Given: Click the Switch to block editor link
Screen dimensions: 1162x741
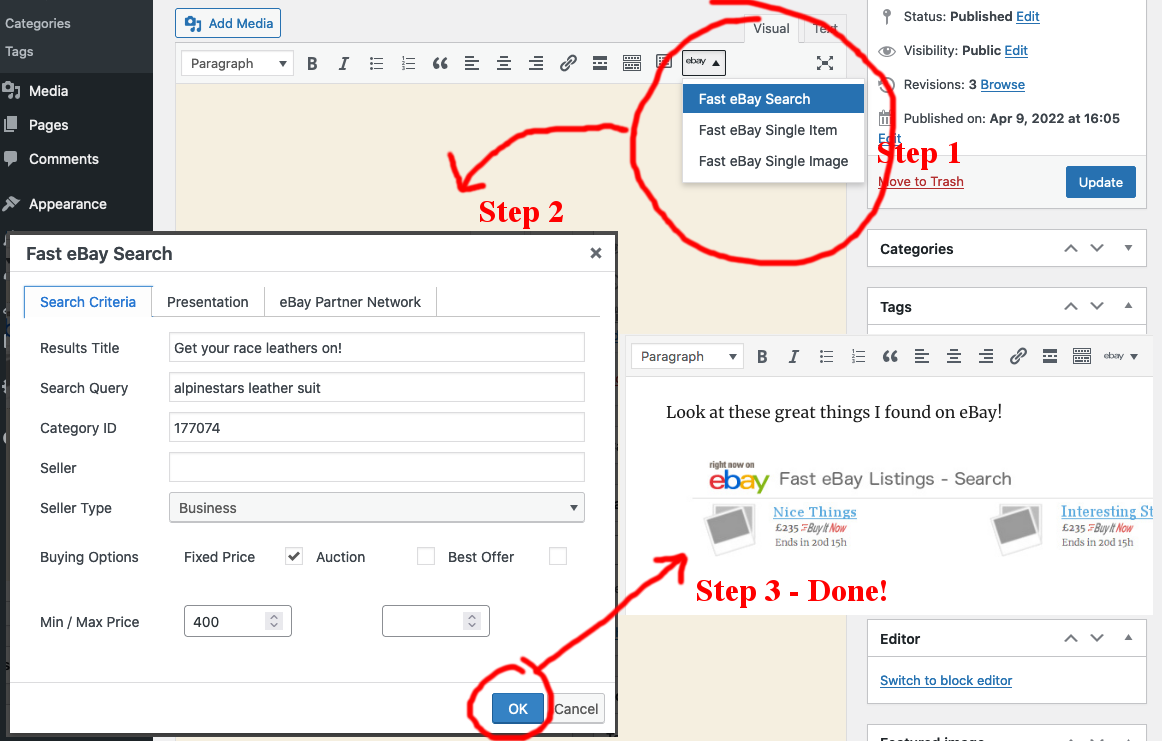Looking at the screenshot, I should 946,680.
